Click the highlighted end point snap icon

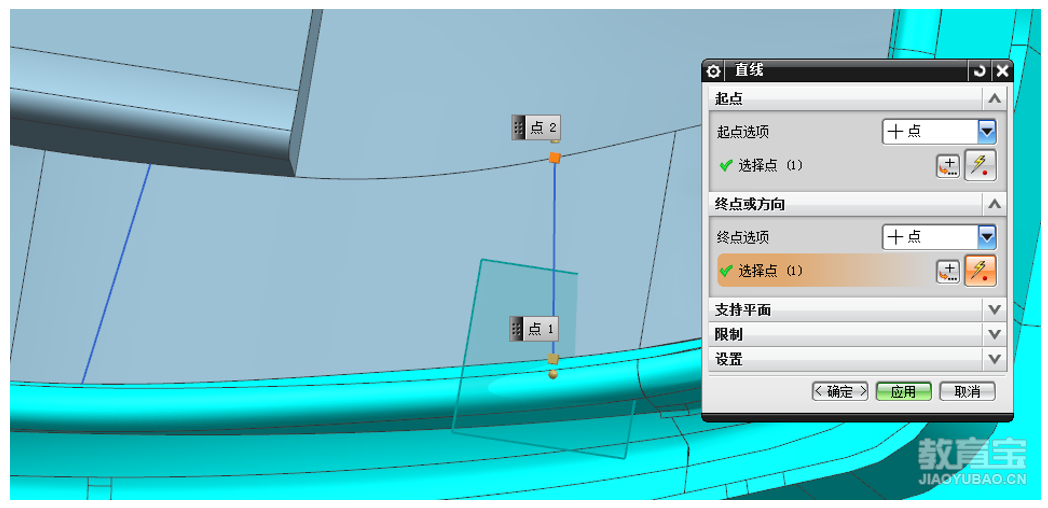tap(980, 271)
